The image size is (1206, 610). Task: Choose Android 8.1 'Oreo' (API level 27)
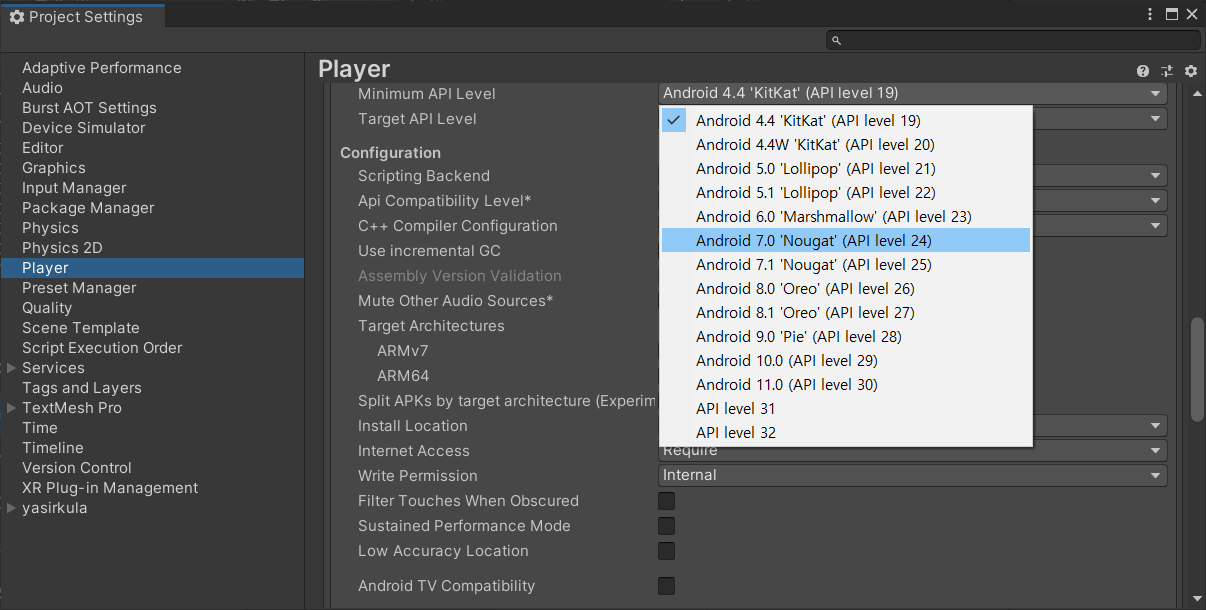coord(846,312)
